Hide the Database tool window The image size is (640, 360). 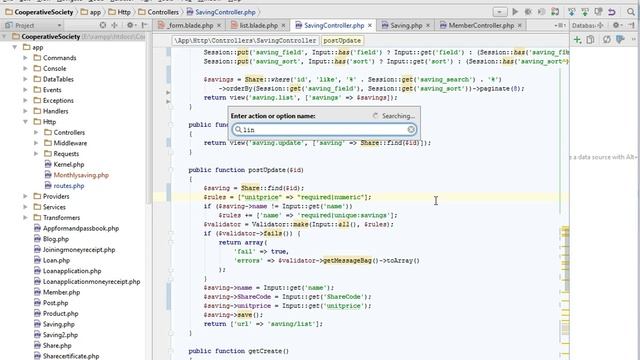point(632,25)
